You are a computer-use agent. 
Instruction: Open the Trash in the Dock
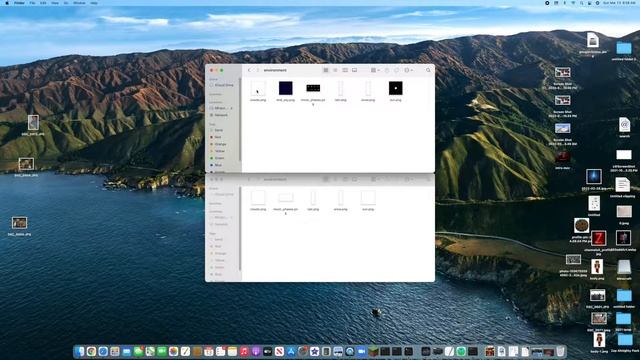tap(560, 351)
